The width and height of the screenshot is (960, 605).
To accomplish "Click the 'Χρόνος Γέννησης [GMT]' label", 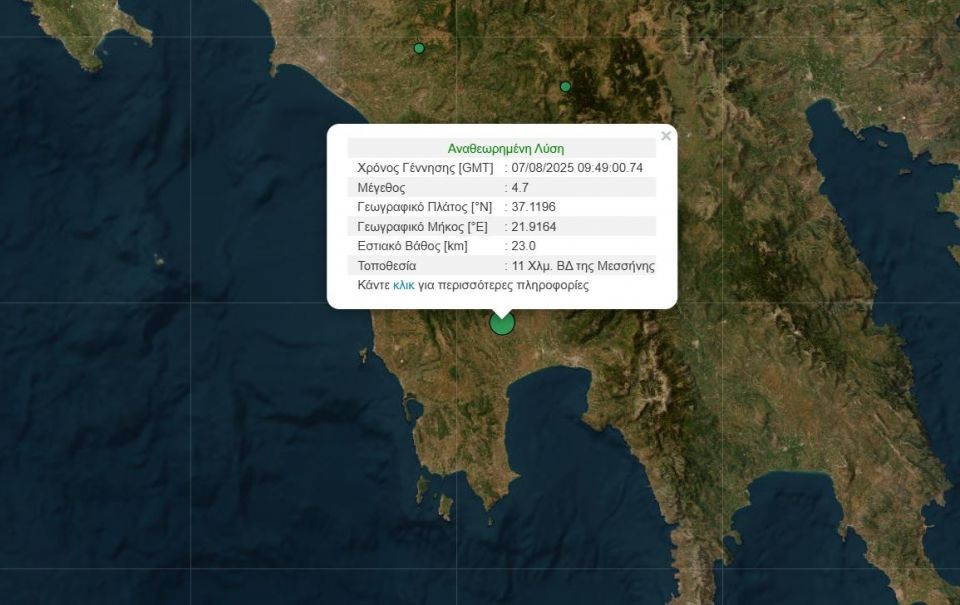I will (x=423, y=168).
